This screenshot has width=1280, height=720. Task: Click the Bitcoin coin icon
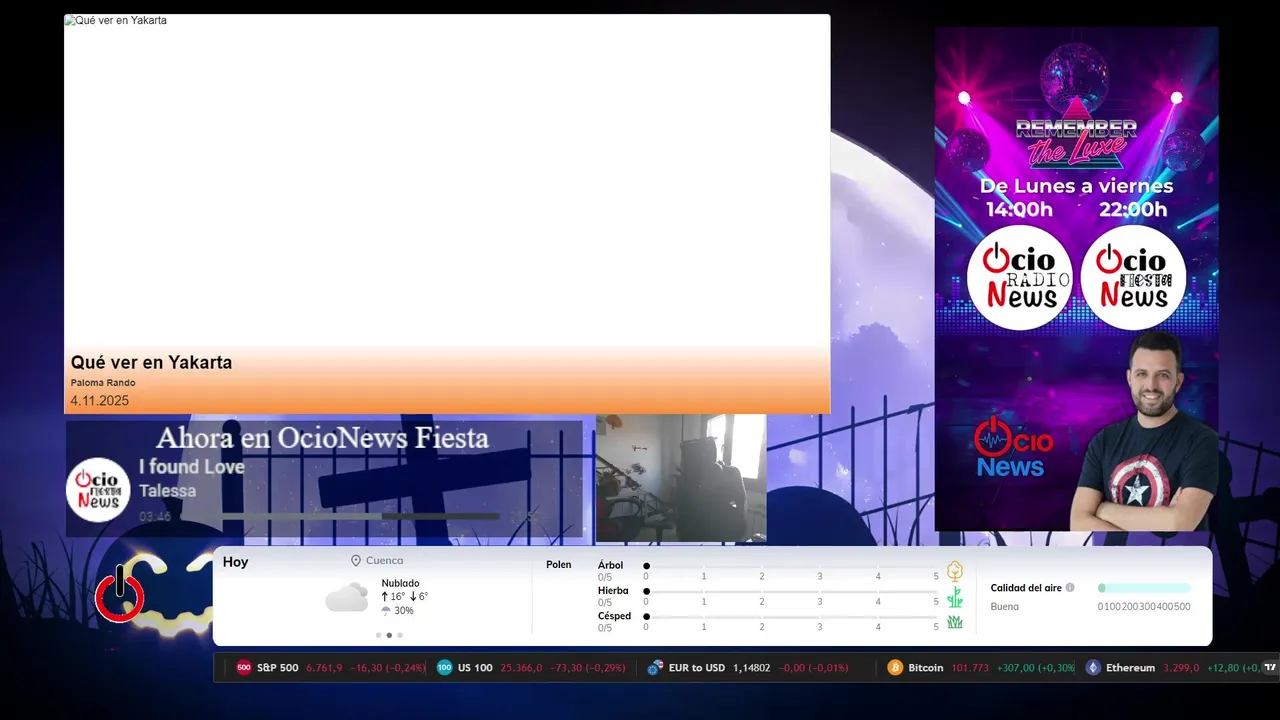click(895, 668)
